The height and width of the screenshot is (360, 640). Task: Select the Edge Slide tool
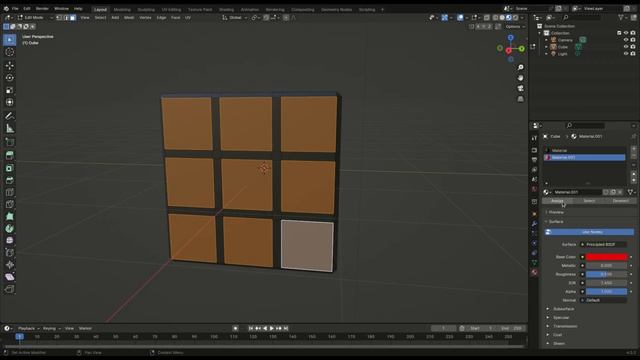[x=10, y=253]
